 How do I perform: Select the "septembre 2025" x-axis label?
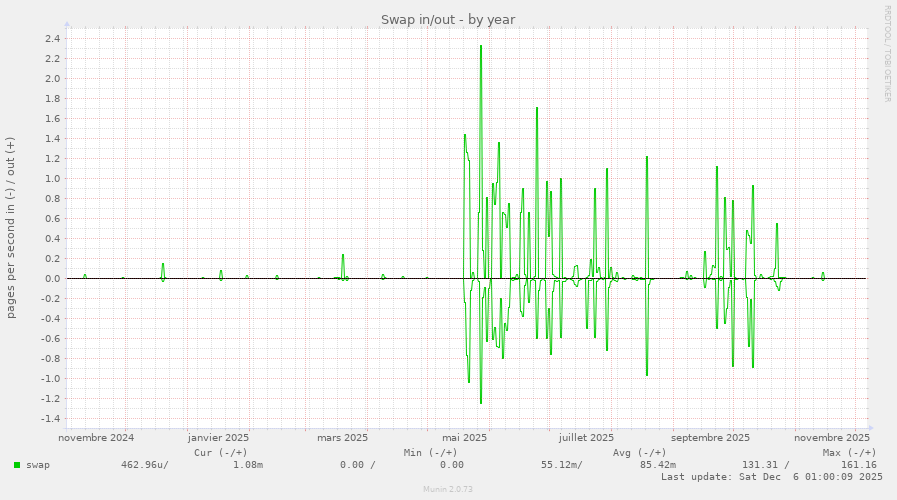(710, 437)
